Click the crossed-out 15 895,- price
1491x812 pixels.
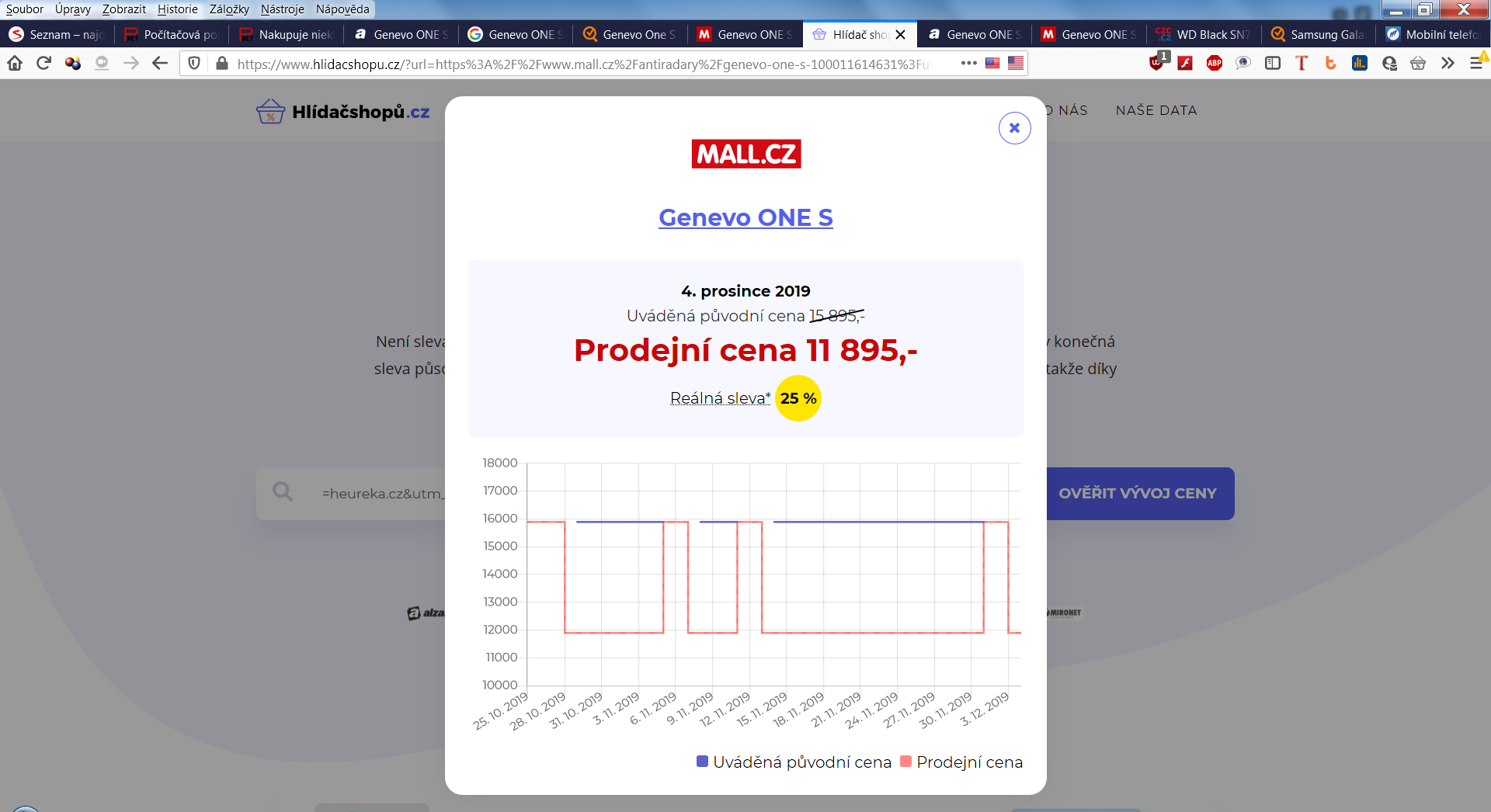click(837, 316)
